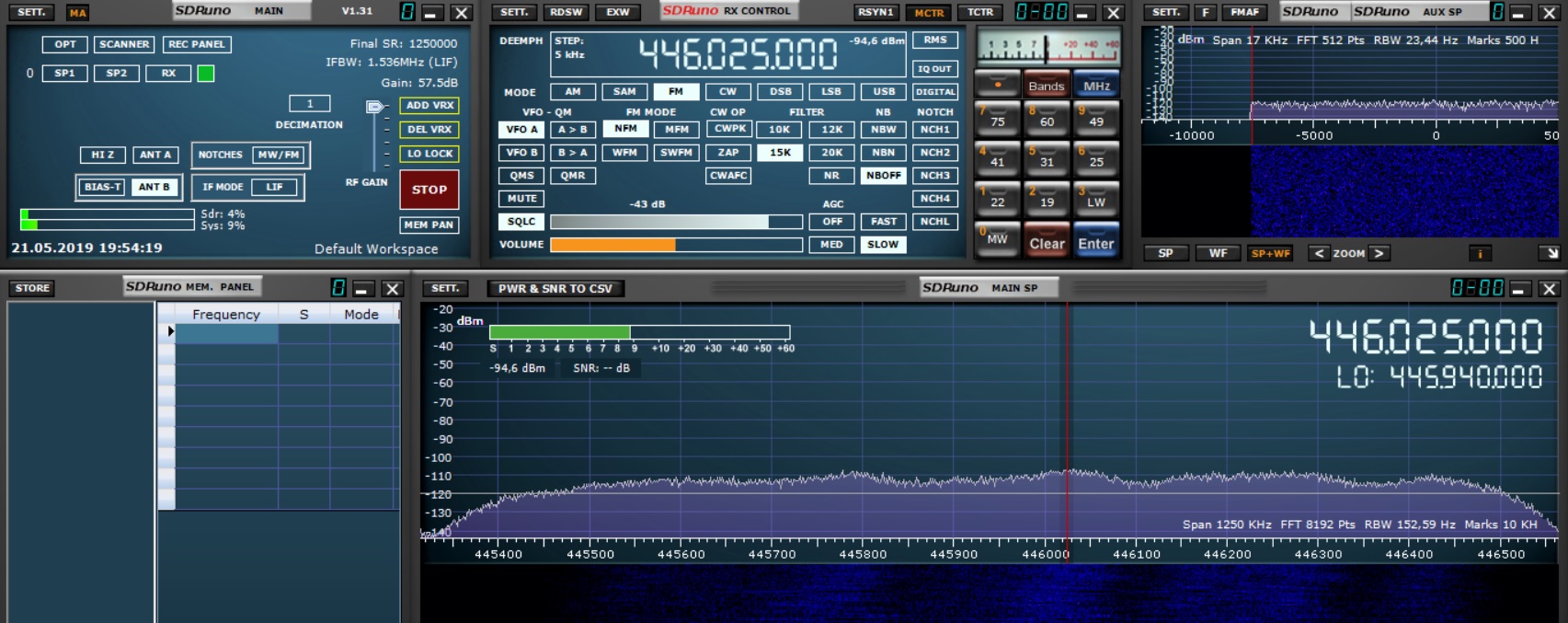Click PWR & SNR TO CSV
Screen dimensions: 1568x623
click(x=555, y=289)
